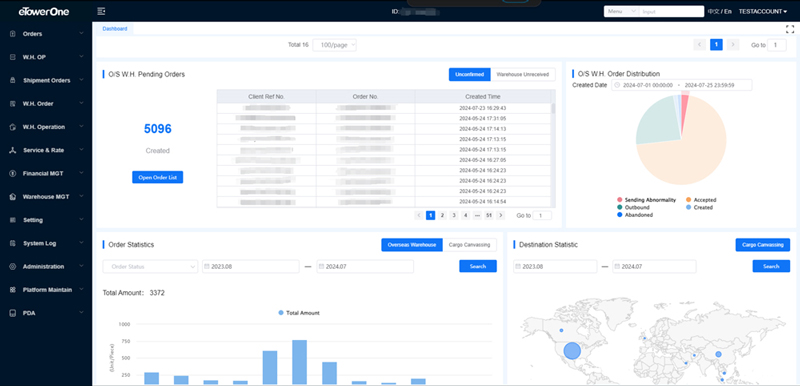Viewport: 800px width, 386px height.
Task: Go to page 2 of pending orders
Action: [442, 216]
